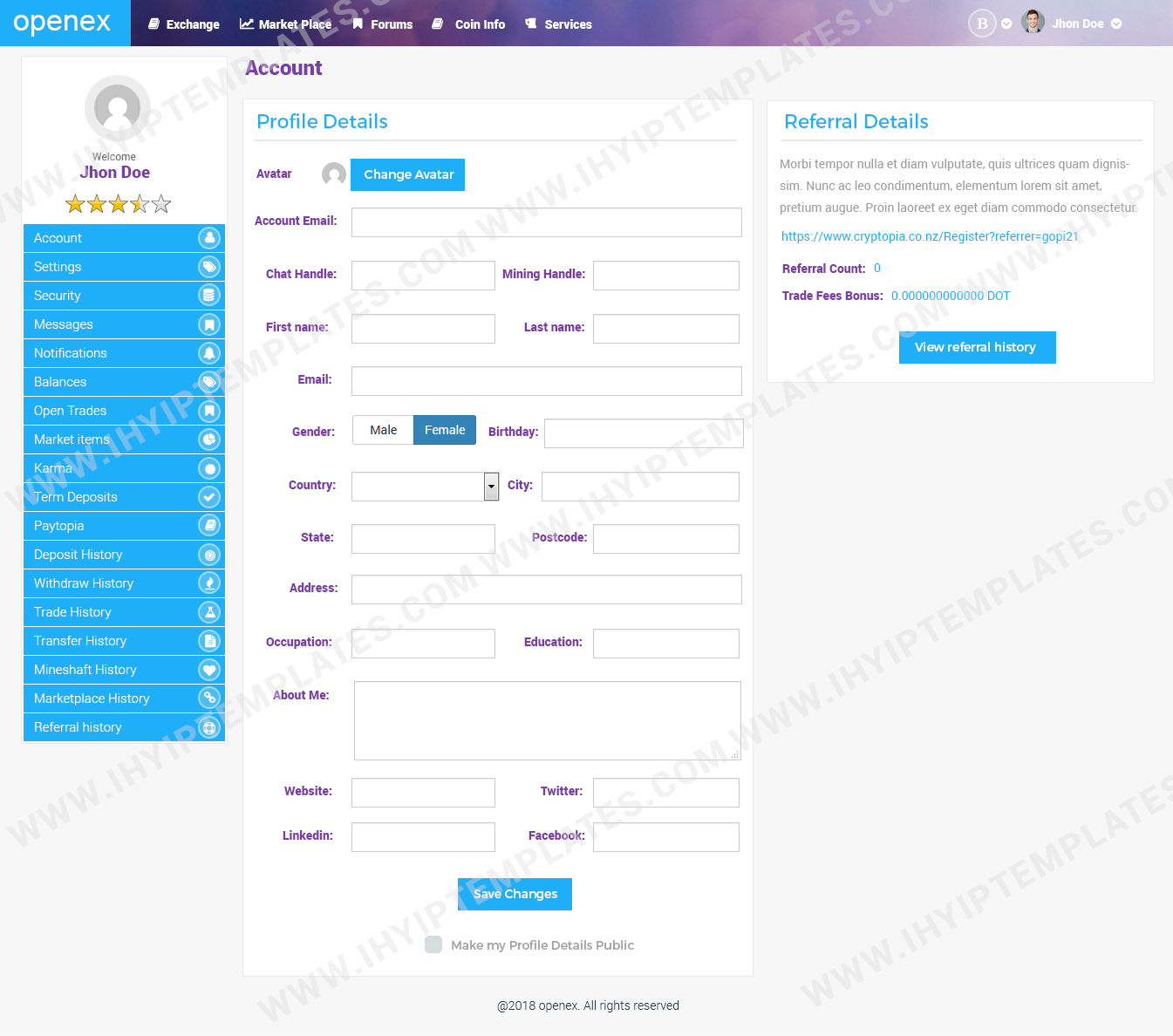
Task: Click the tags icon next to Settings
Action: pyautogui.click(x=209, y=267)
